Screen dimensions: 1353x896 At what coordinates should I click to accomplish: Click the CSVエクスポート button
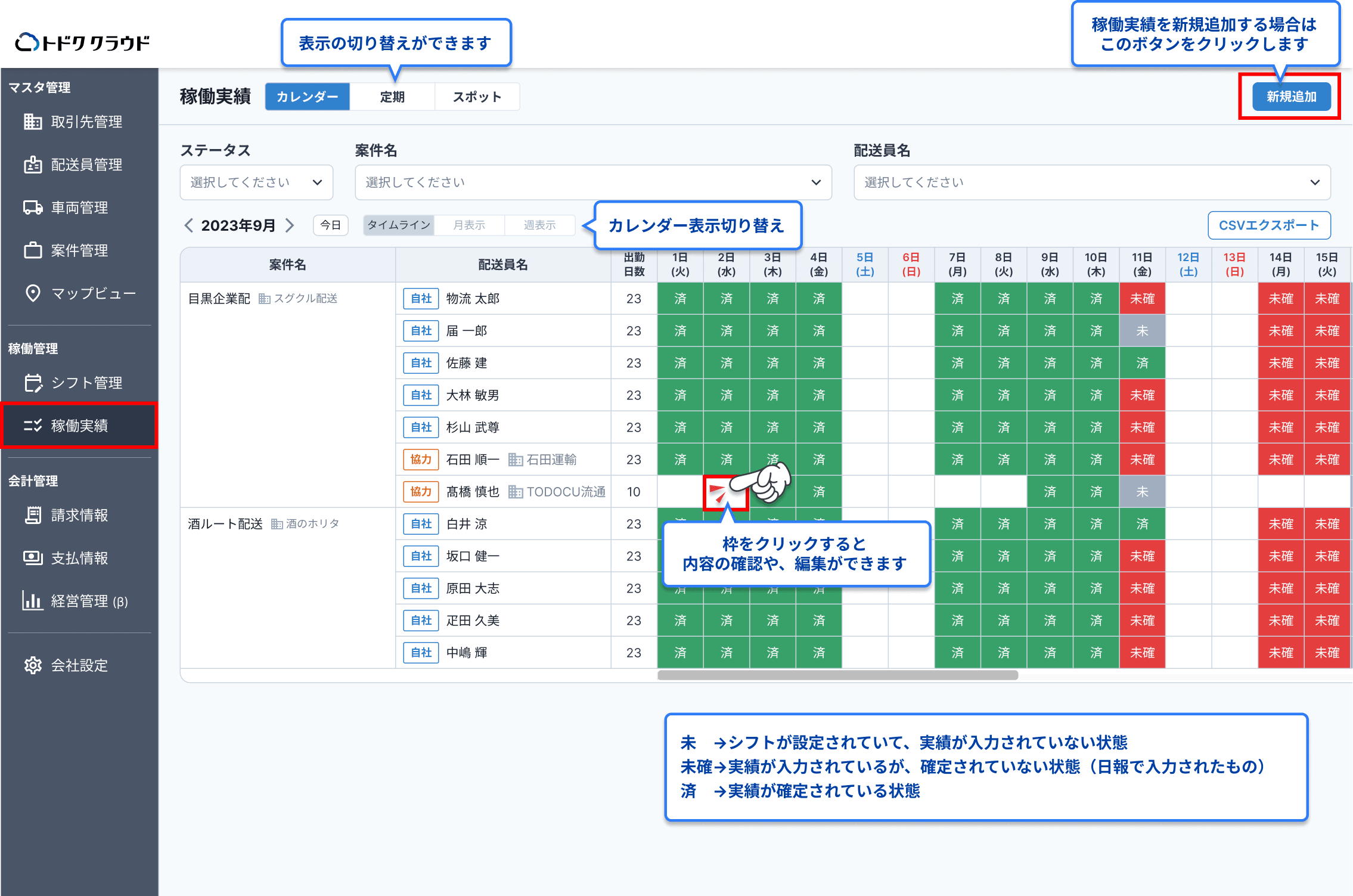tap(1269, 225)
